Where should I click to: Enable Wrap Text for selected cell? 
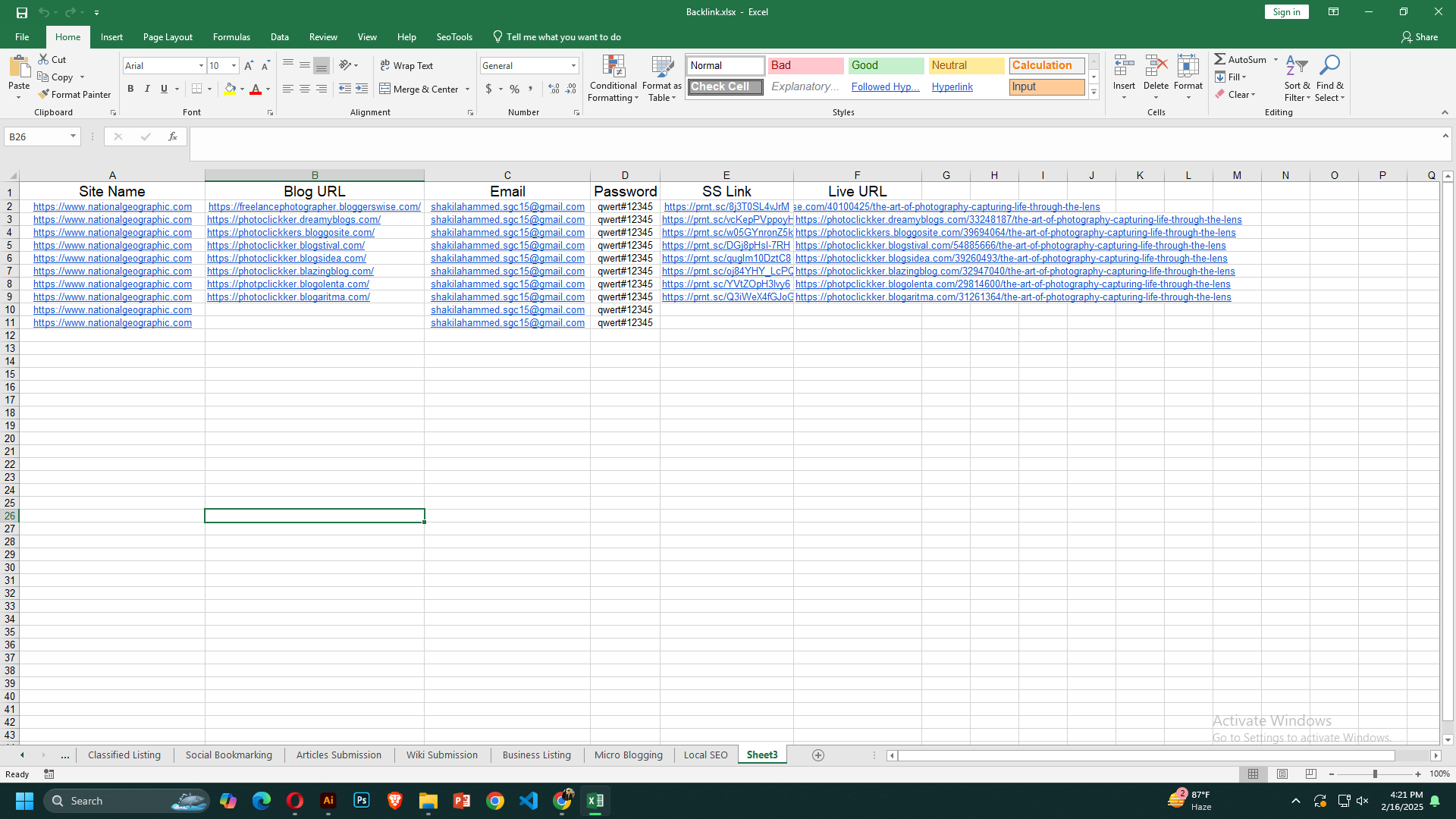407,65
